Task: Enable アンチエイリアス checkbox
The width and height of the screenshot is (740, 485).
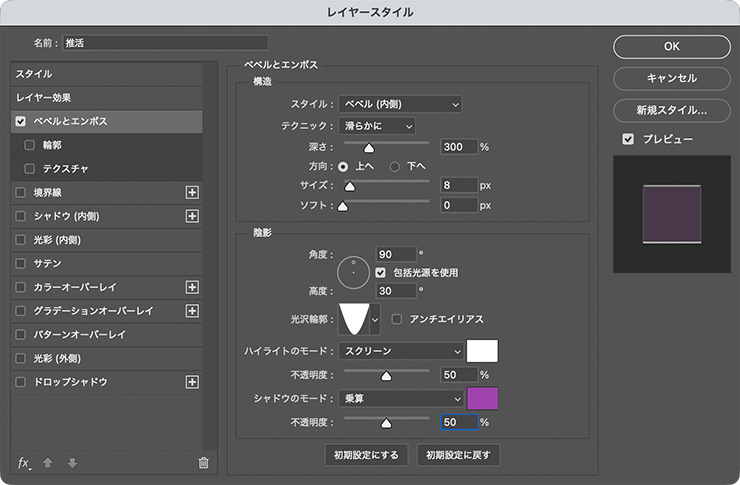Action: 398,319
